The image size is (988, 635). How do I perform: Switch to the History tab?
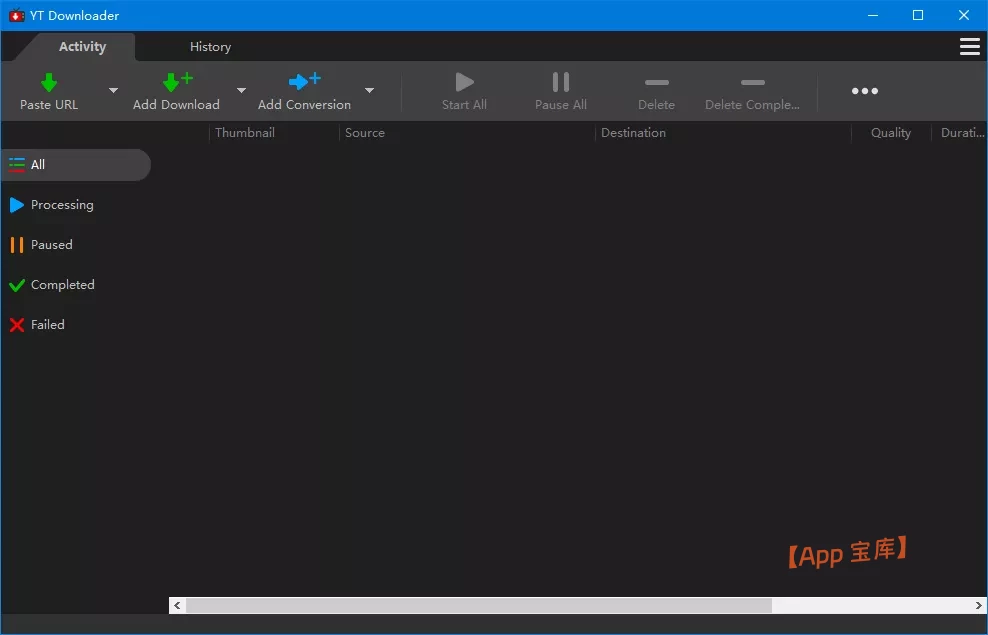tap(210, 47)
